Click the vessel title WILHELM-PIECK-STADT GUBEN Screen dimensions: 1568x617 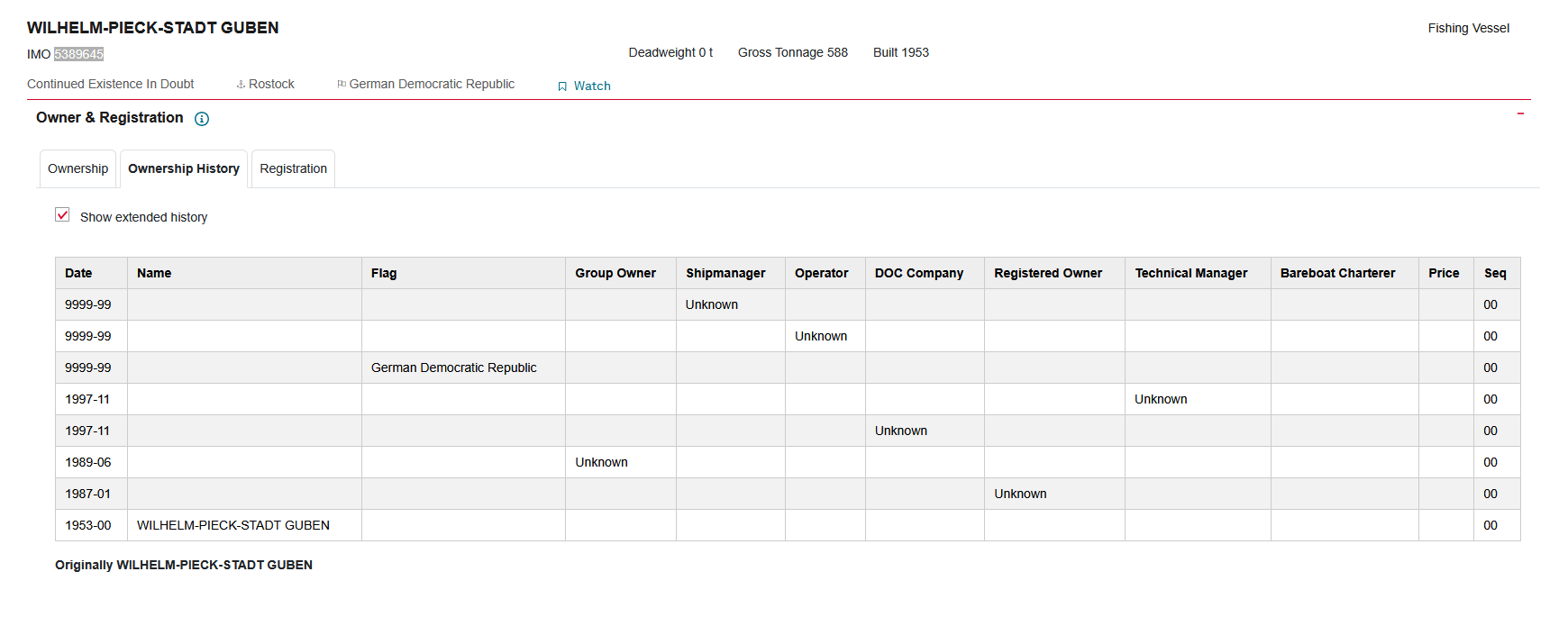pyautogui.click(x=153, y=28)
